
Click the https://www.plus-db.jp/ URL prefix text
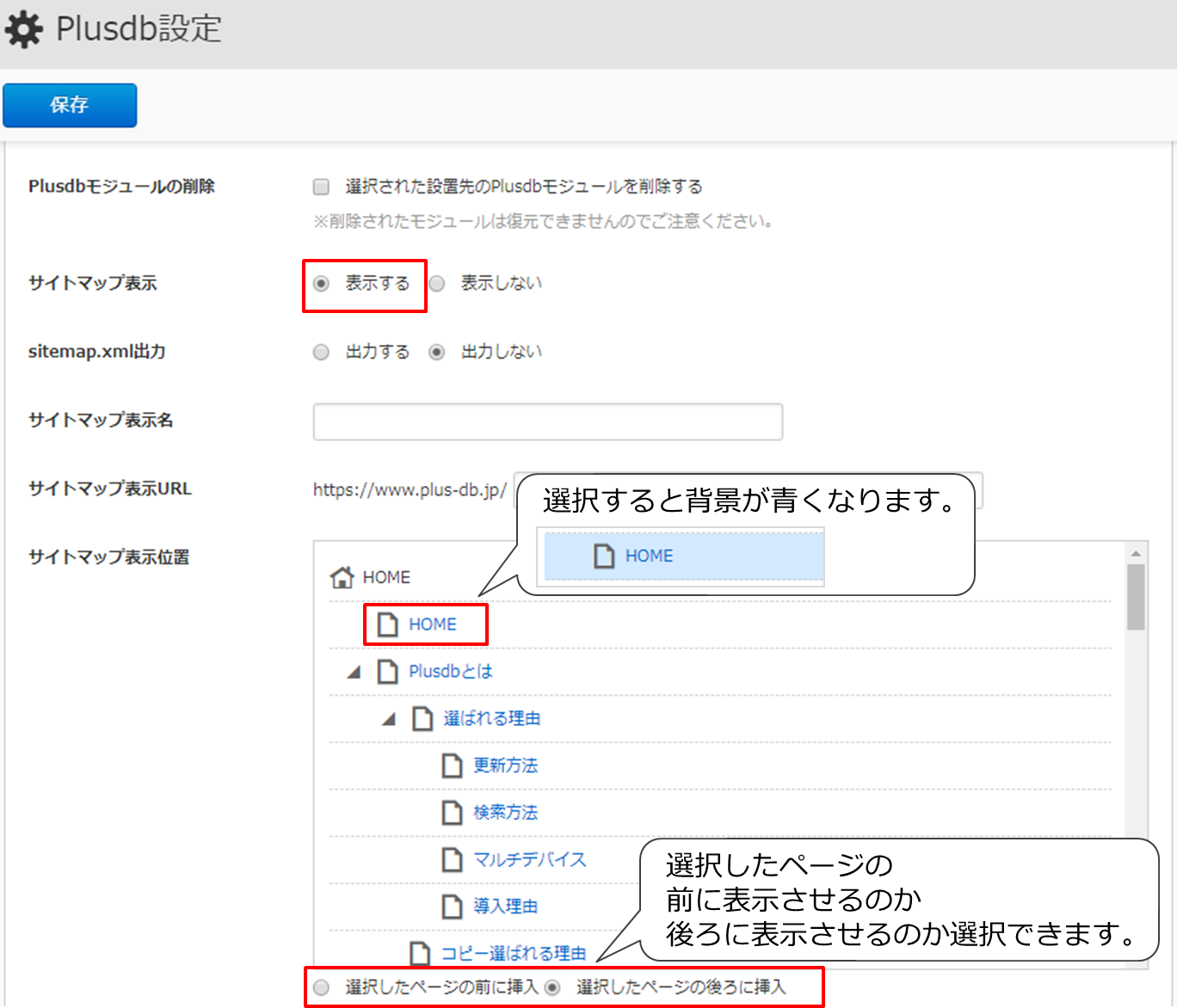(410, 490)
